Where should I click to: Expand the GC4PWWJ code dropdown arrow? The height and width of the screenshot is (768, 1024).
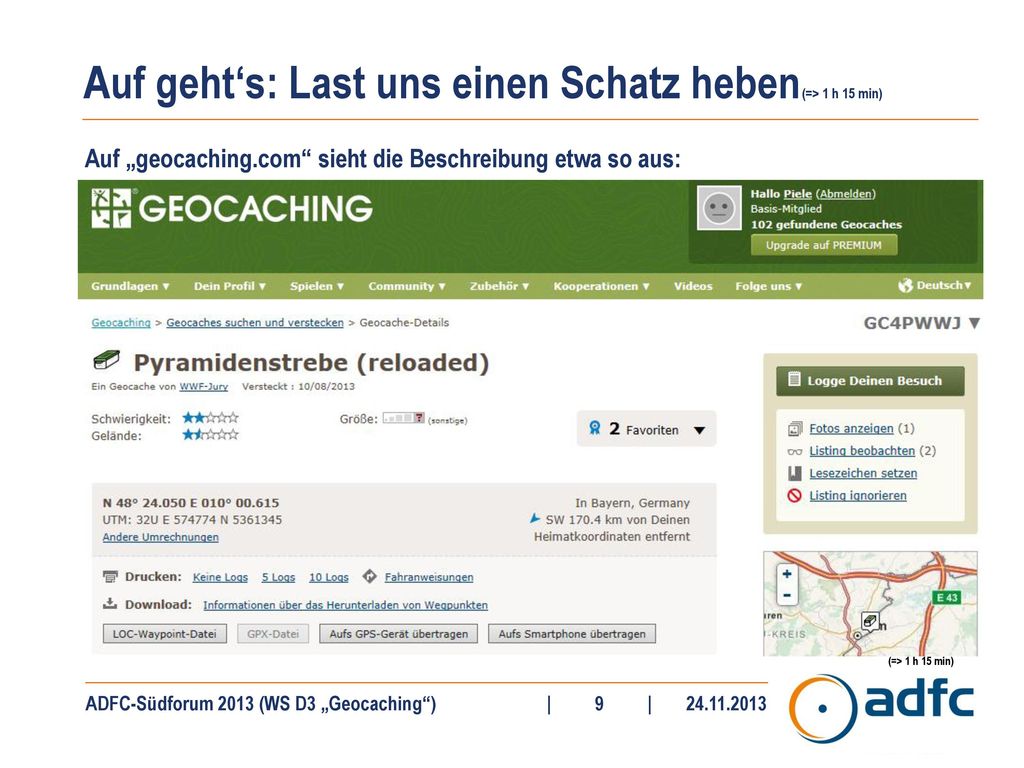(974, 323)
